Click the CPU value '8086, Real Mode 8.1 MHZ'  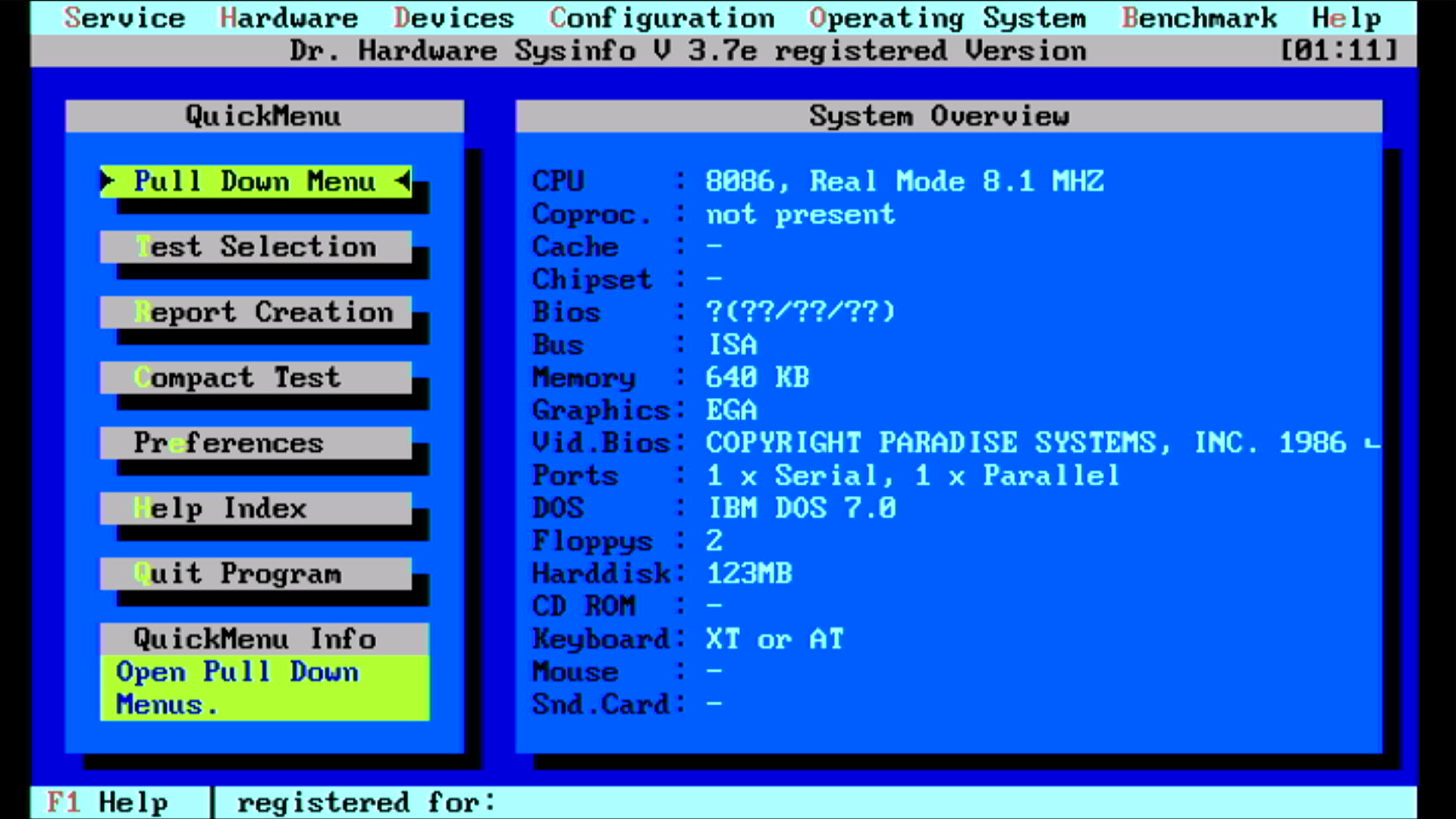pos(905,181)
